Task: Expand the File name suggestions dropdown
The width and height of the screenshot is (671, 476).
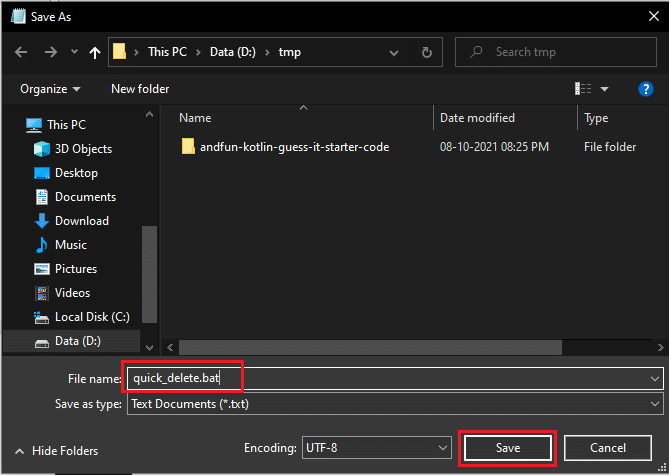Action: 655,379
